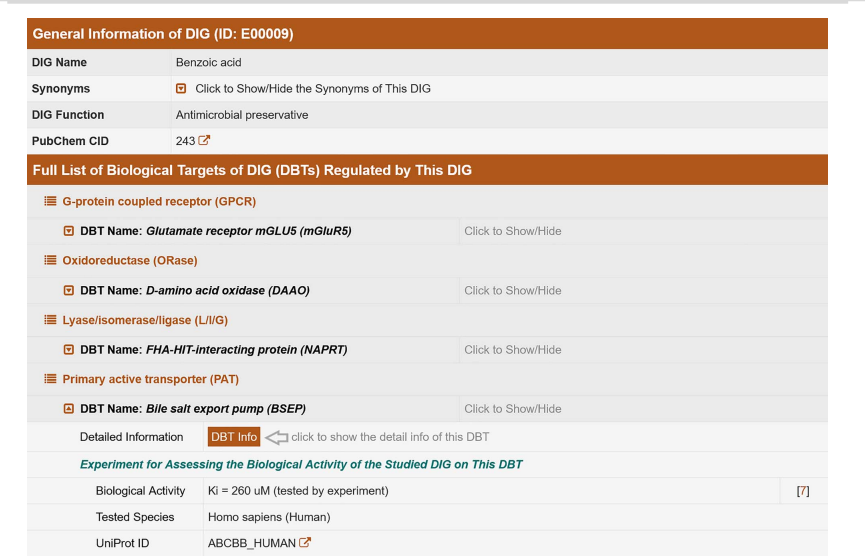Screen dimensions: 865x559
Task: Open PubChem CID 243 external link icon
Action: pos(205,141)
